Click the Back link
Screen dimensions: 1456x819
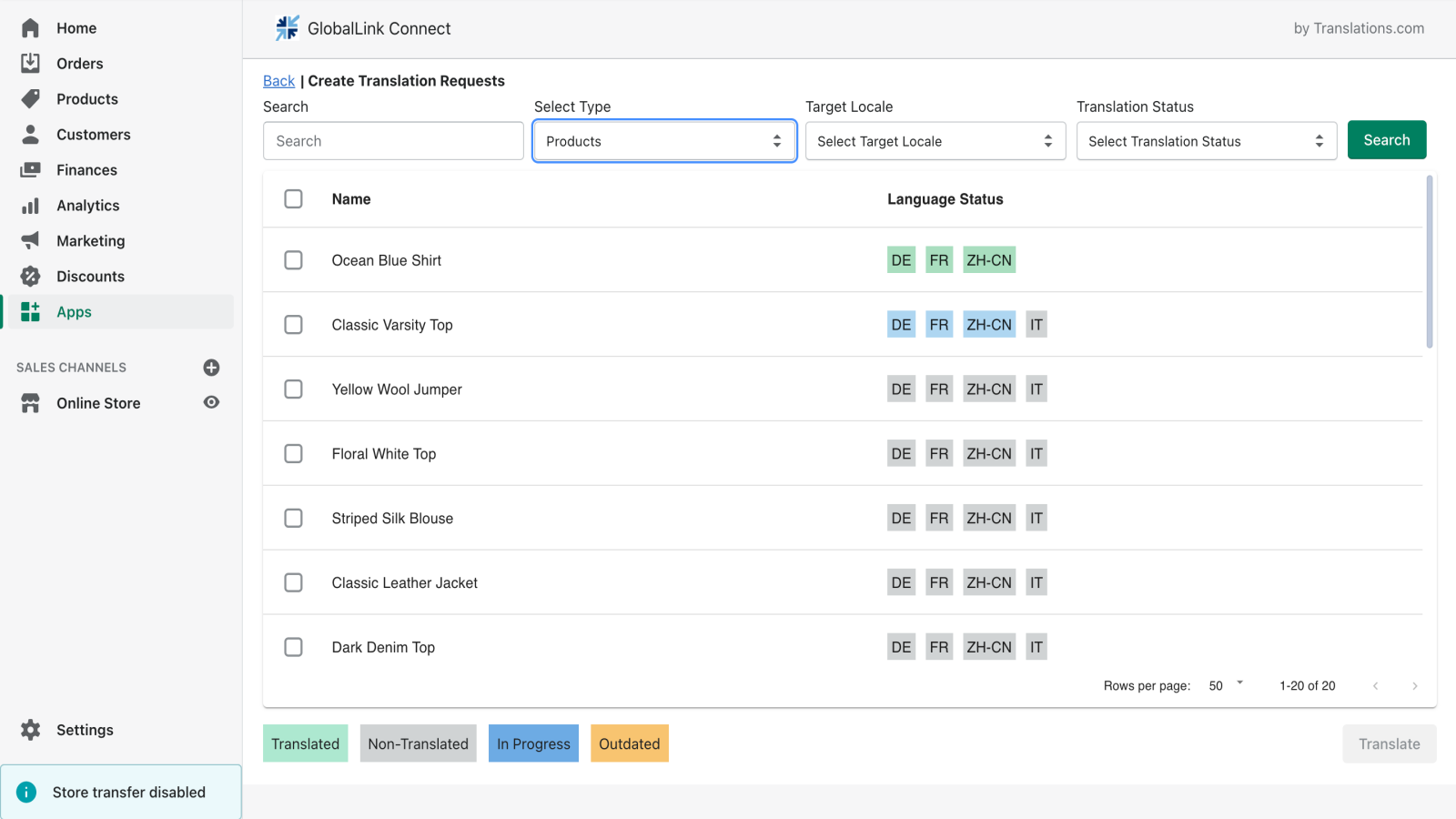[x=278, y=81]
